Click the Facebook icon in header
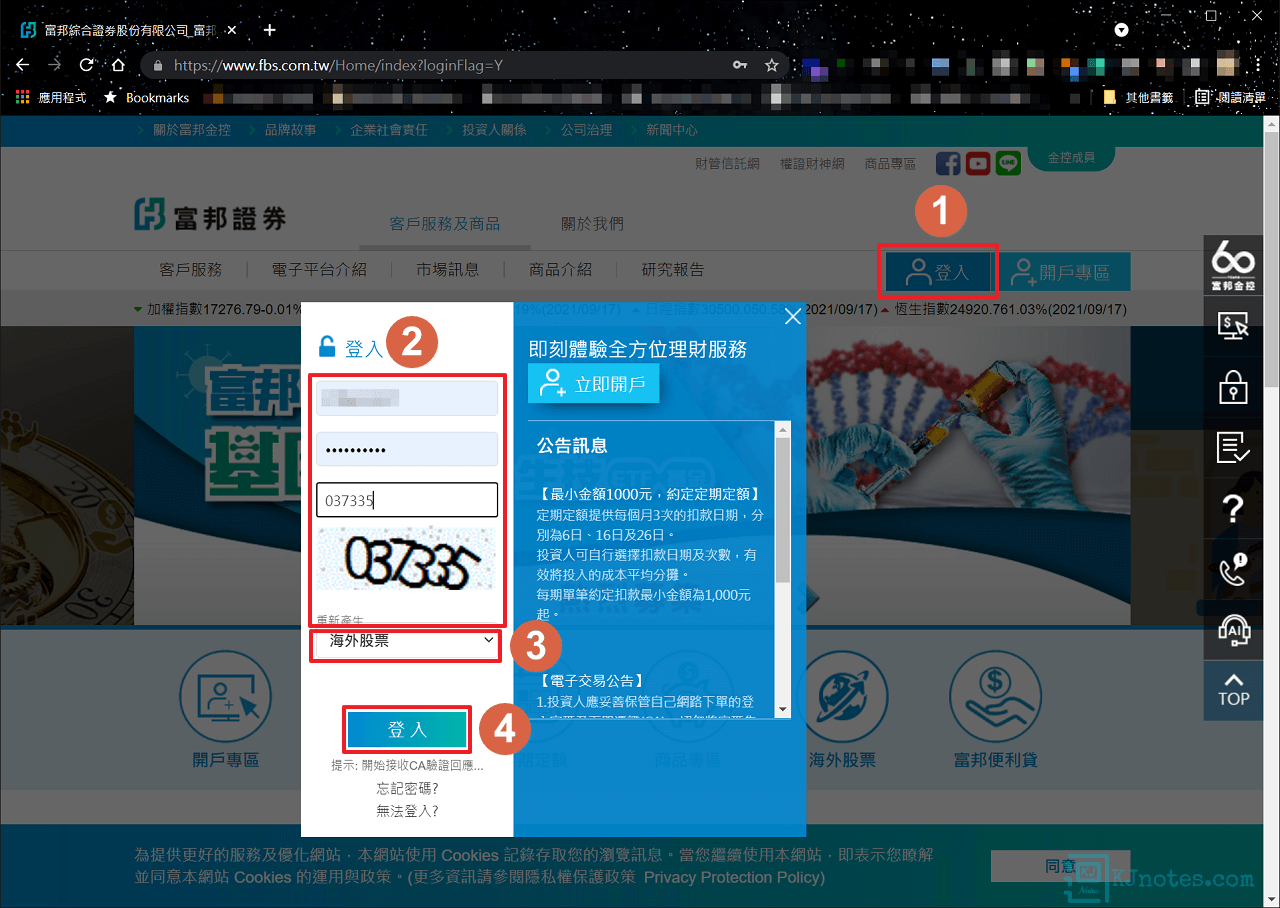The width and height of the screenshot is (1280, 908). pyautogui.click(x=948, y=164)
